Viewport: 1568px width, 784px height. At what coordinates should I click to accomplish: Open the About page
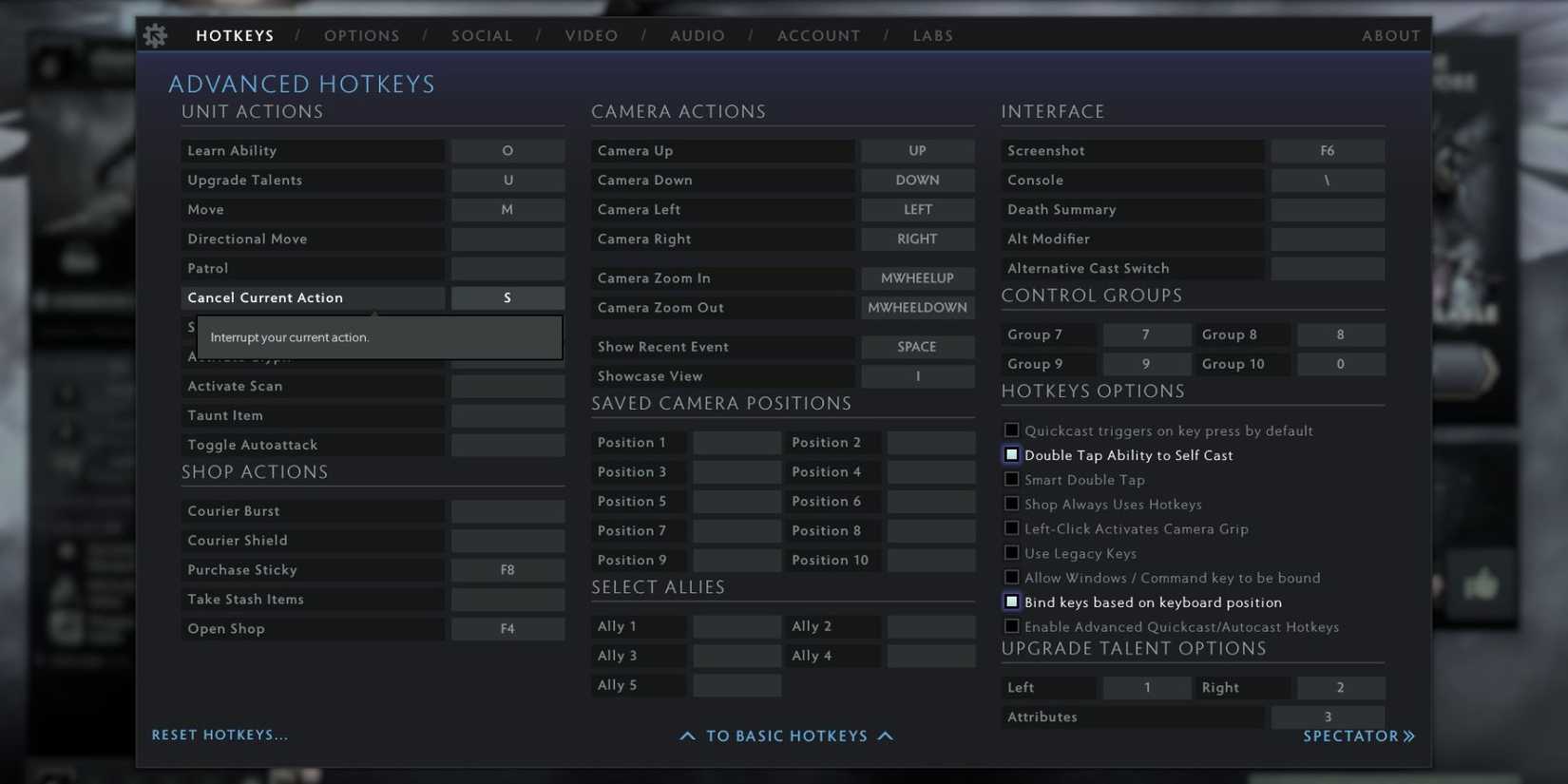pos(1391,35)
